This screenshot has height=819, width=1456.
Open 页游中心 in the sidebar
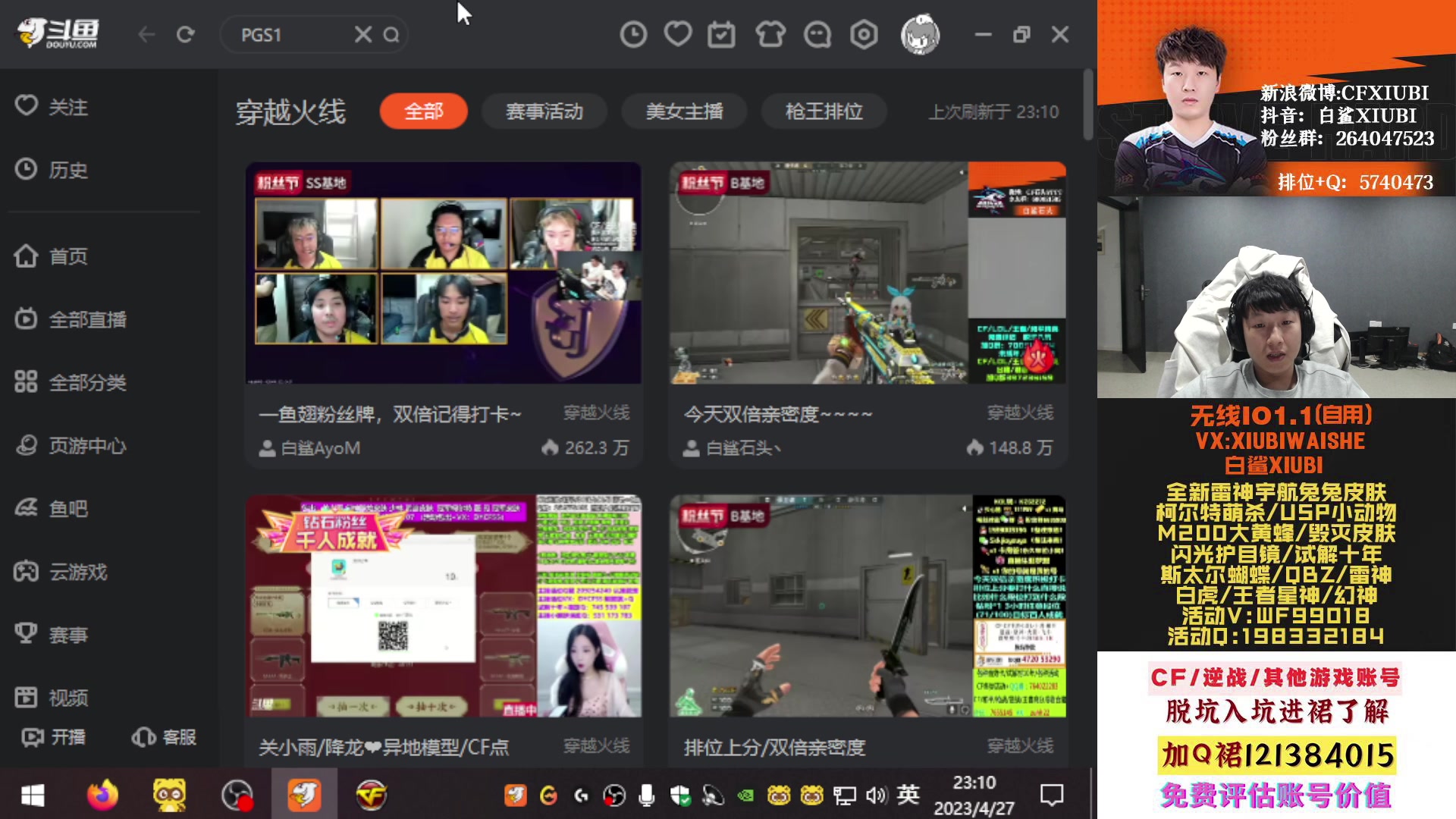coord(71,446)
